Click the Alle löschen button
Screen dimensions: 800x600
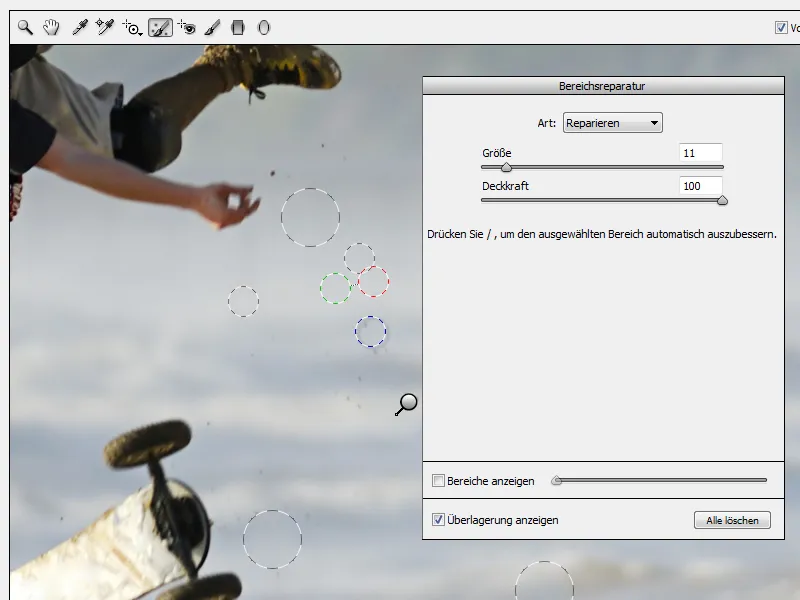(x=732, y=520)
